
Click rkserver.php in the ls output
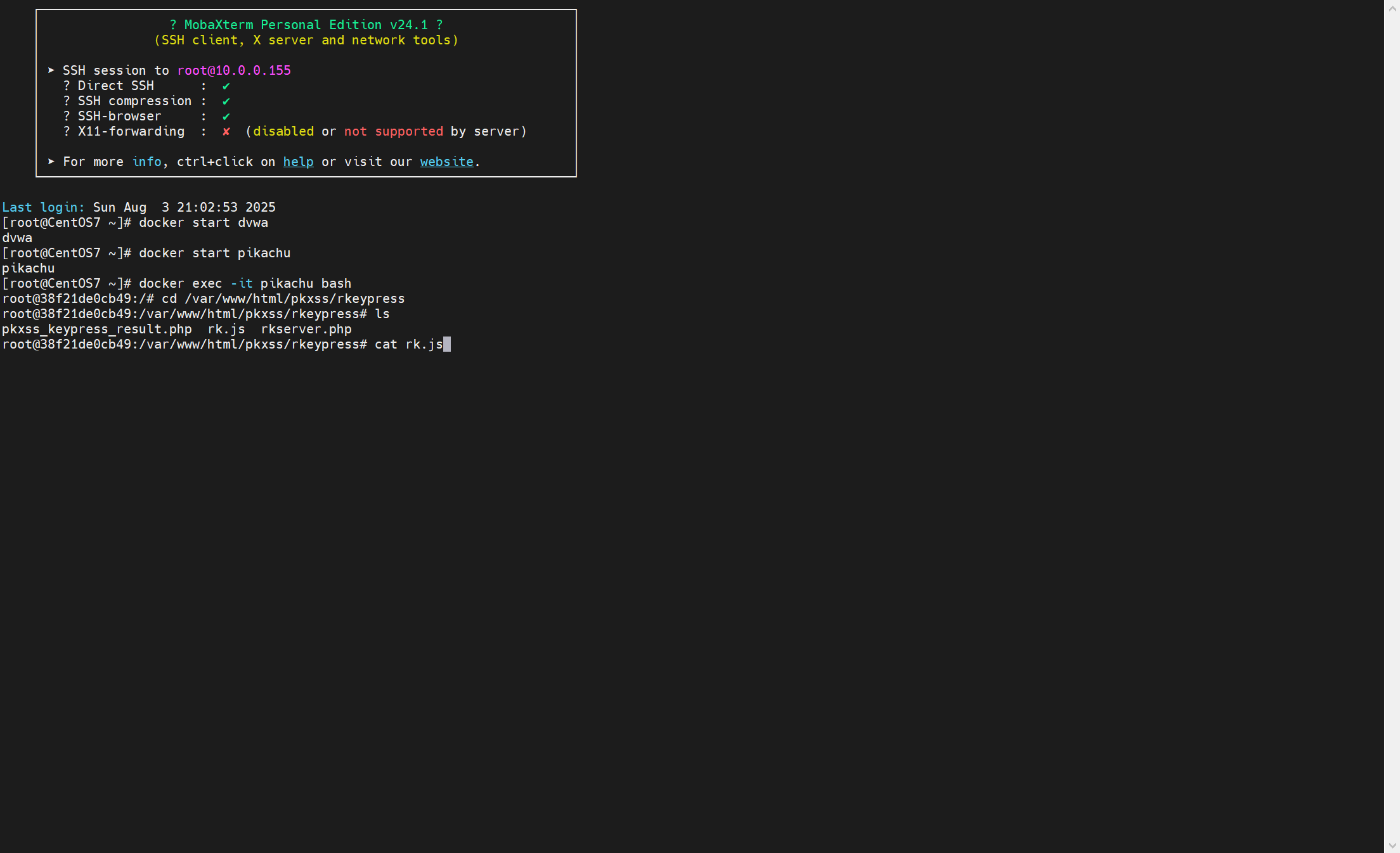(306, 329)
